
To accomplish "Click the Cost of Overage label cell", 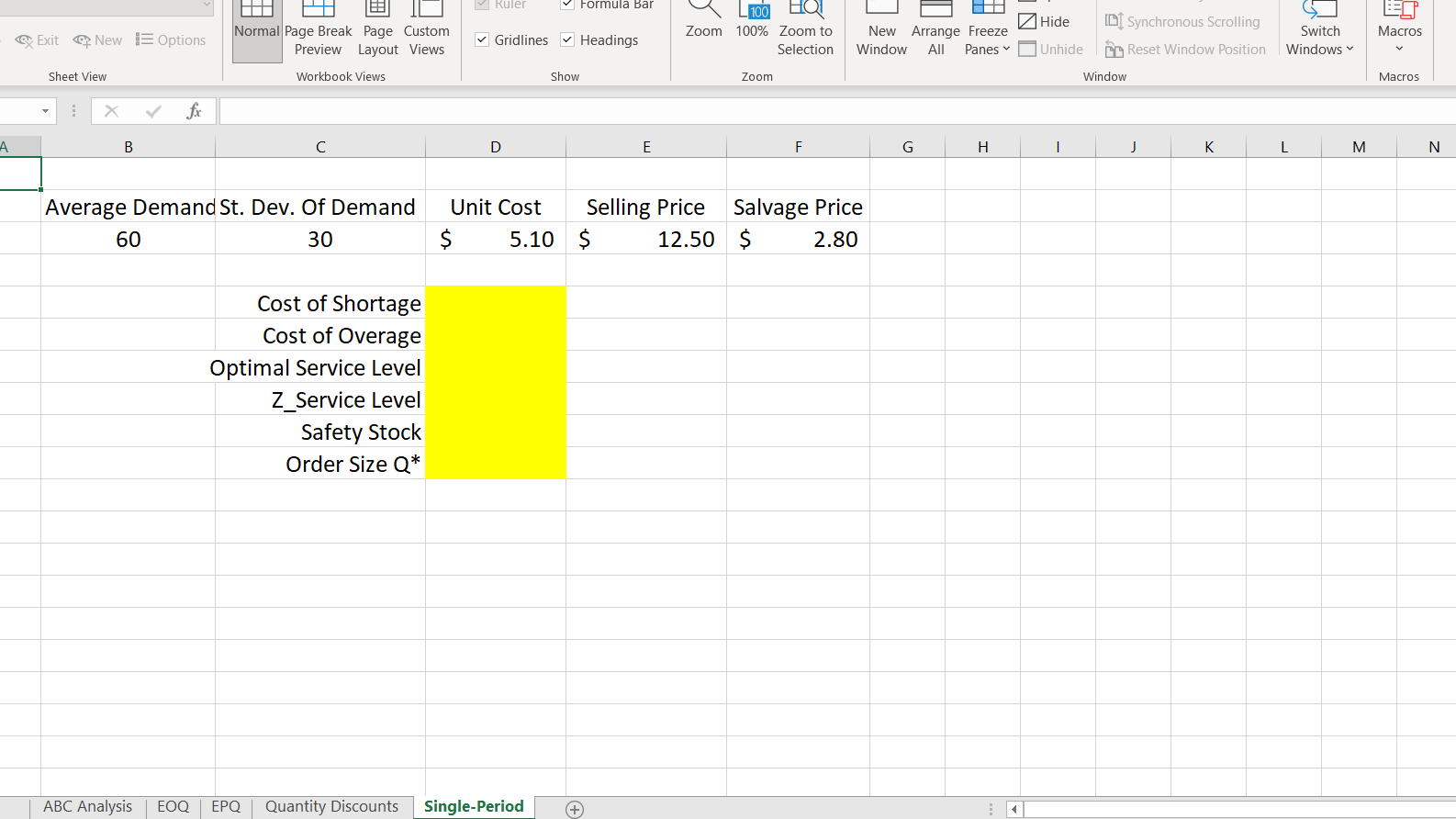I will (x=320, y=334).
